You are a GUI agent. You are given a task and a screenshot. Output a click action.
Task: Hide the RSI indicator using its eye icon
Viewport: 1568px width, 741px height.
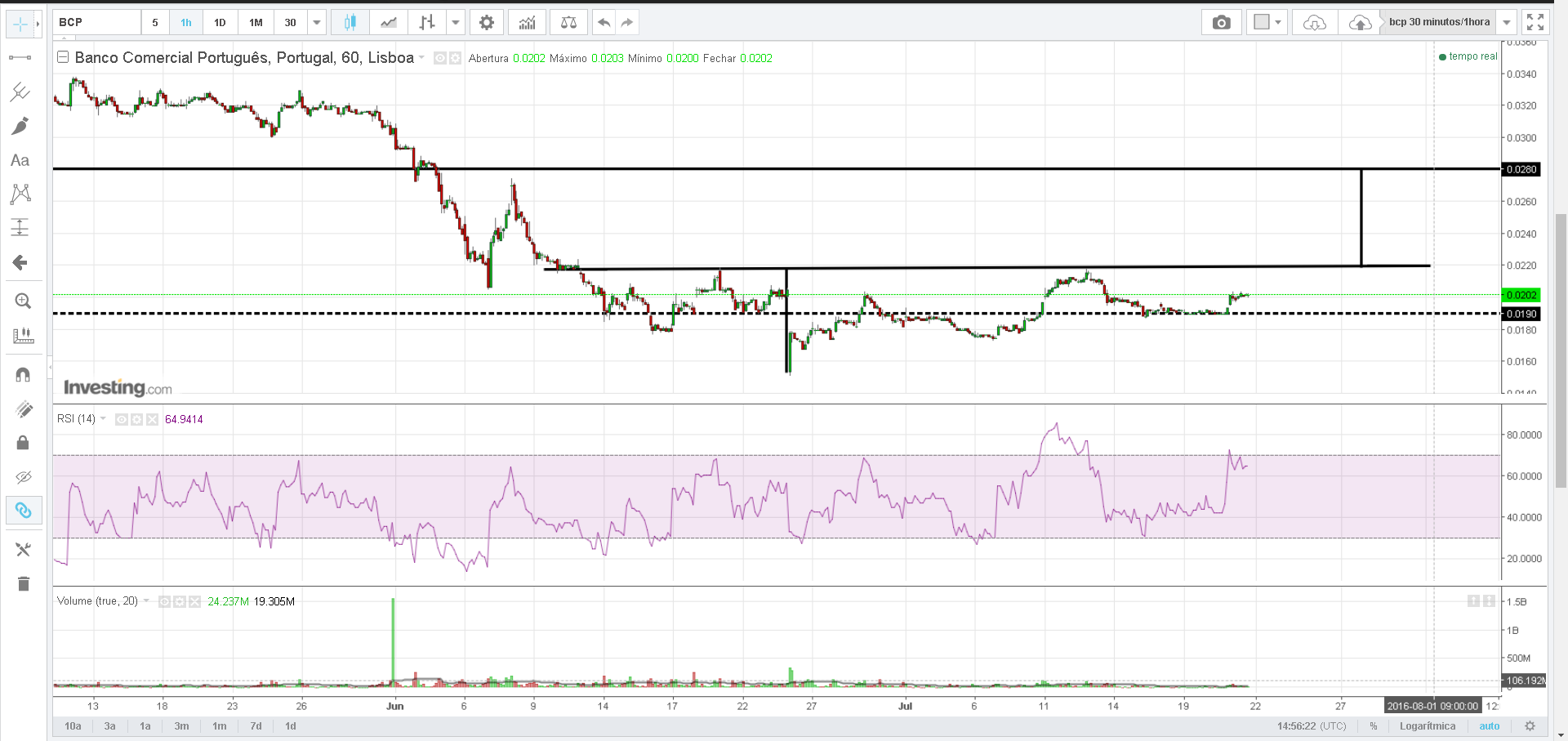122,419
